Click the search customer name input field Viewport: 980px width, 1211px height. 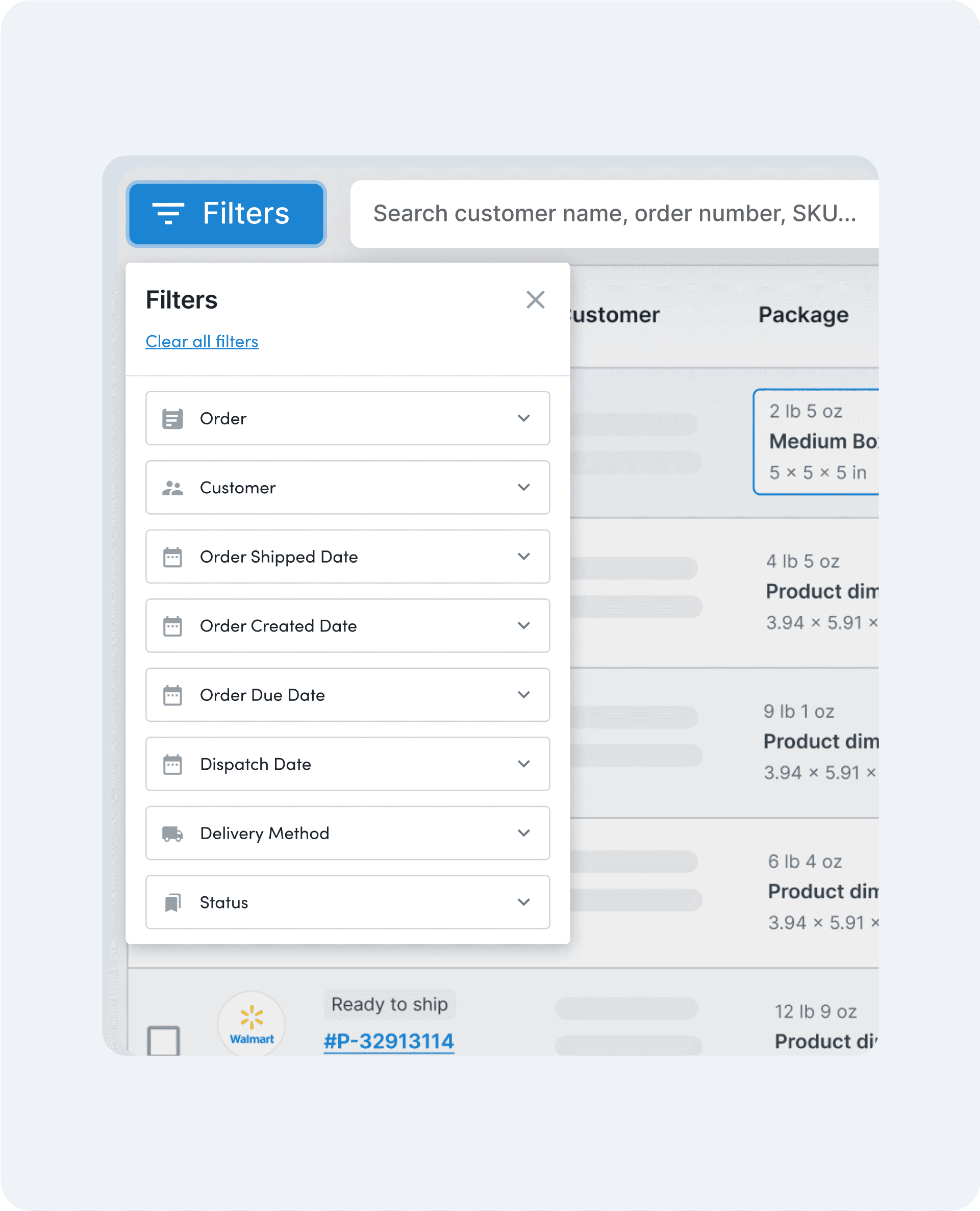pos(614,214)
